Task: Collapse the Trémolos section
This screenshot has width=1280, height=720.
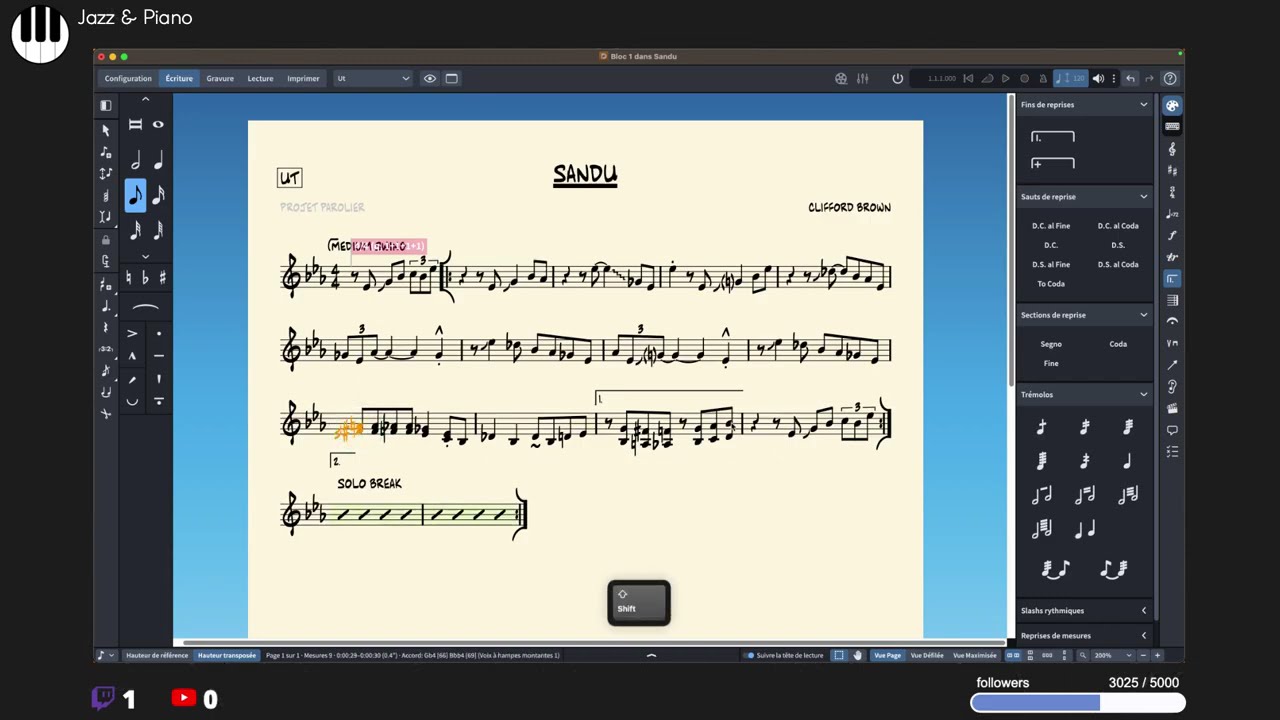Action: [x=1144, y=395]
